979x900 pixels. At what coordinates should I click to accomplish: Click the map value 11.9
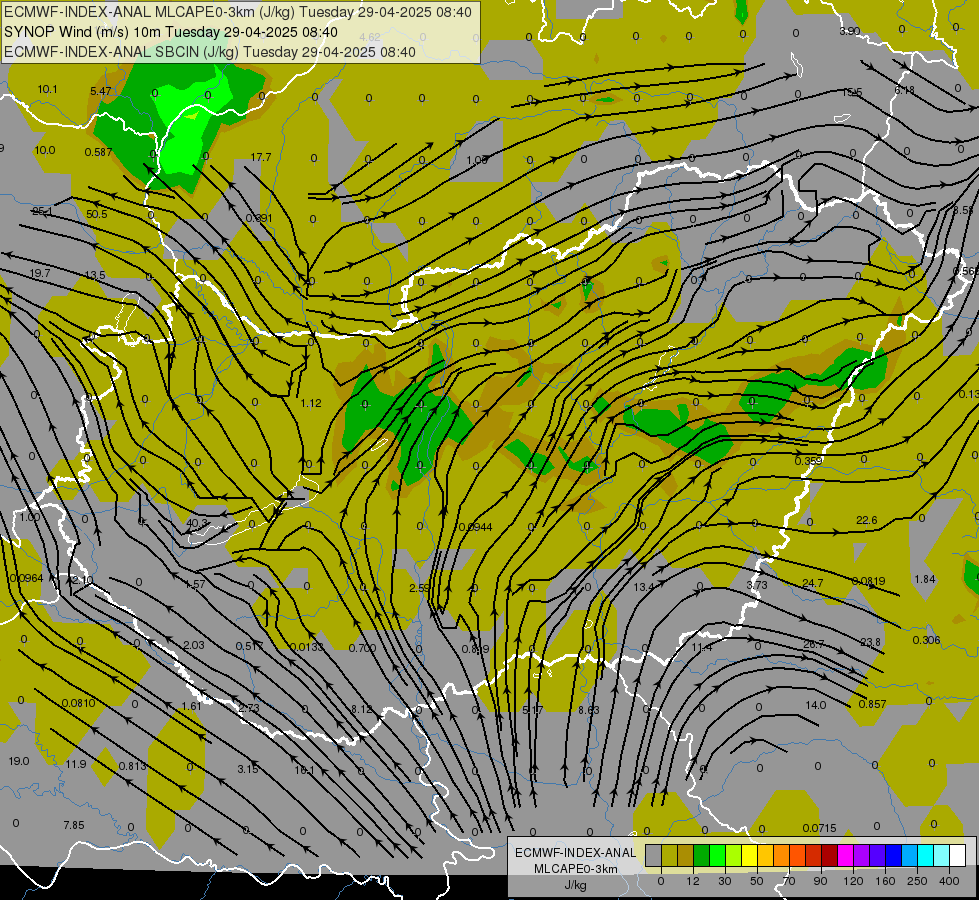pyautogui.click(x=76, y=764)
